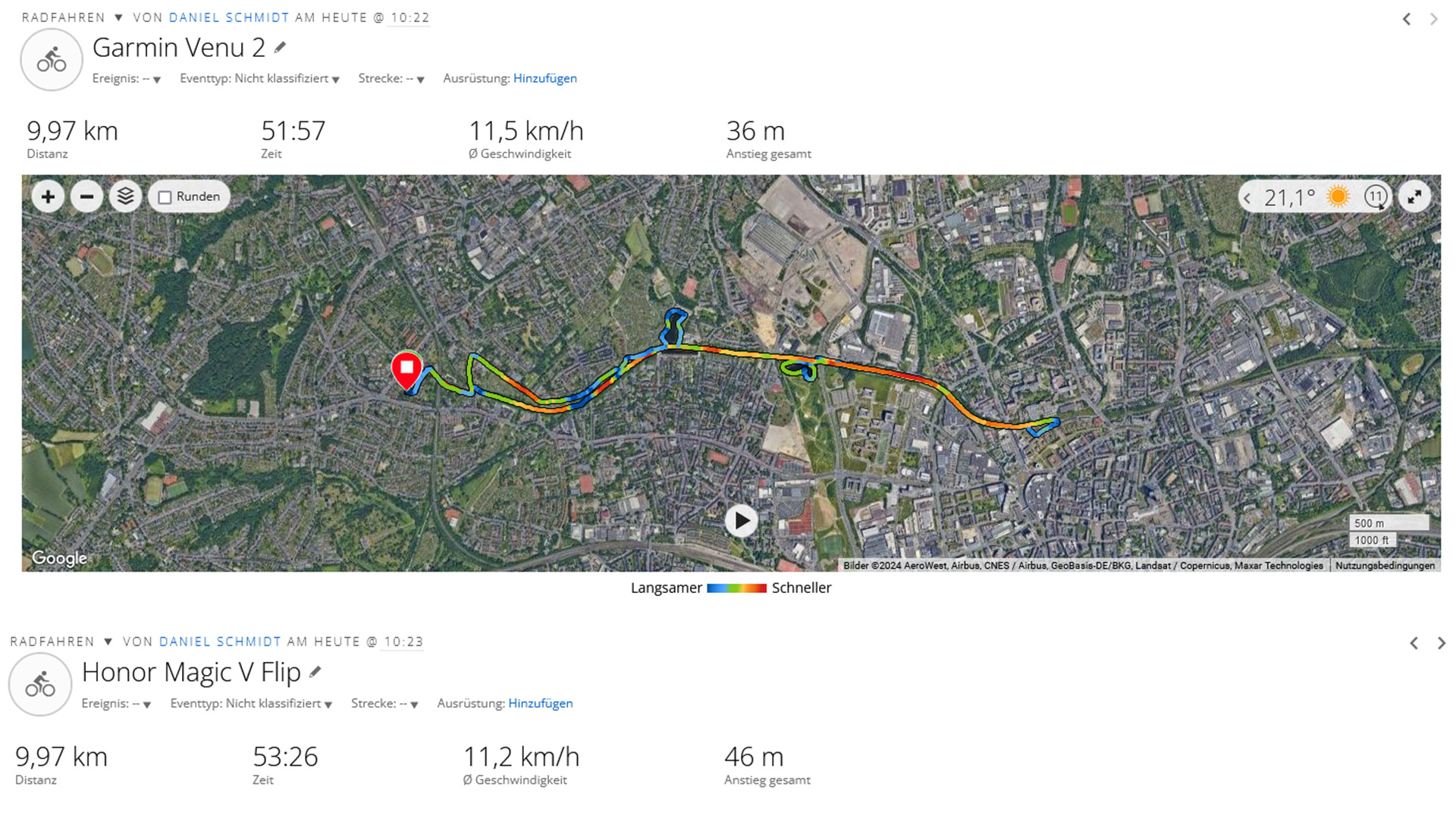The width and height of the screenshot is (1456, 819).
Task: Click Hinzufügen link for Garmin equipment
Action: tap(544, 78)
